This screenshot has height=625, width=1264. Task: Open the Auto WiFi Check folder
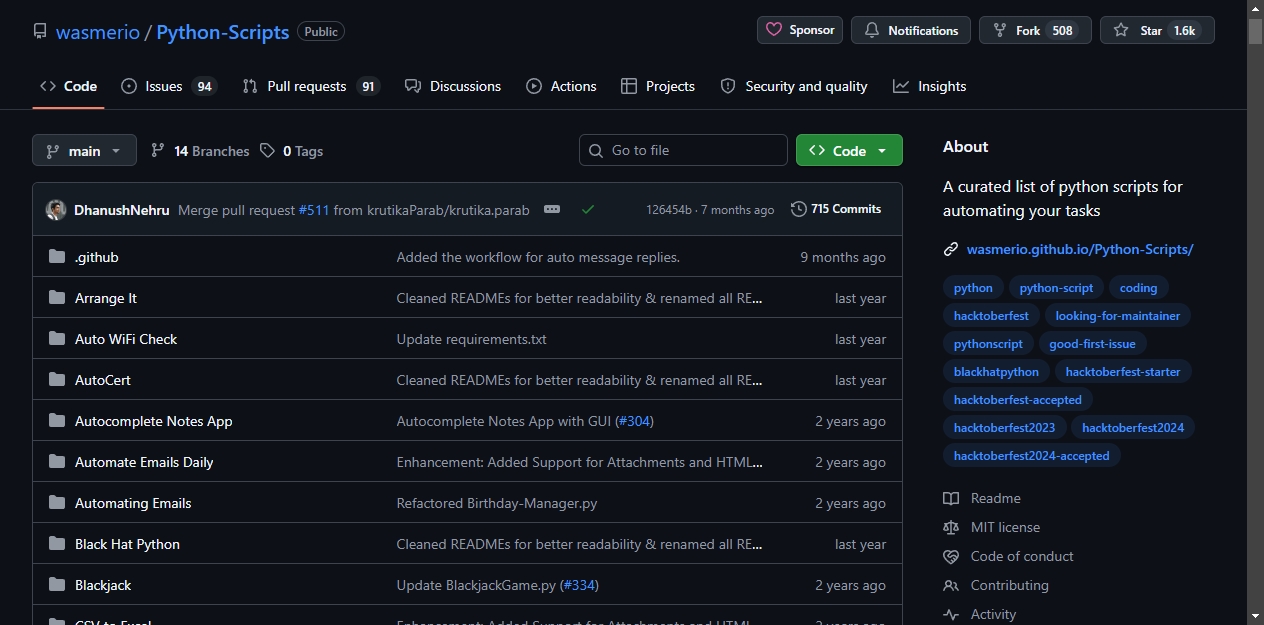pyautogui.click(x=126, y=339)
